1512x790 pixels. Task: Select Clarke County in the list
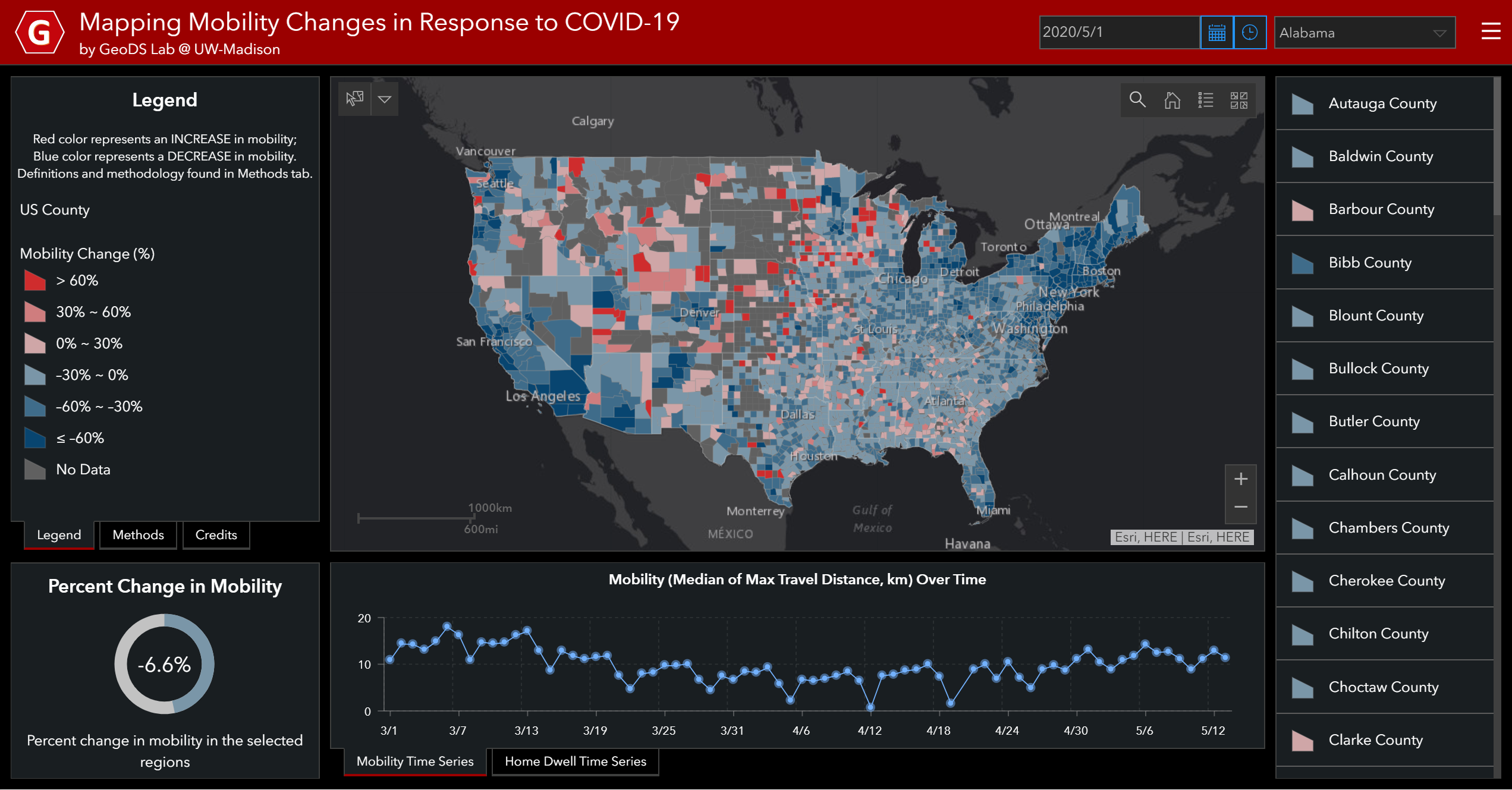[x=1385, y=740]
